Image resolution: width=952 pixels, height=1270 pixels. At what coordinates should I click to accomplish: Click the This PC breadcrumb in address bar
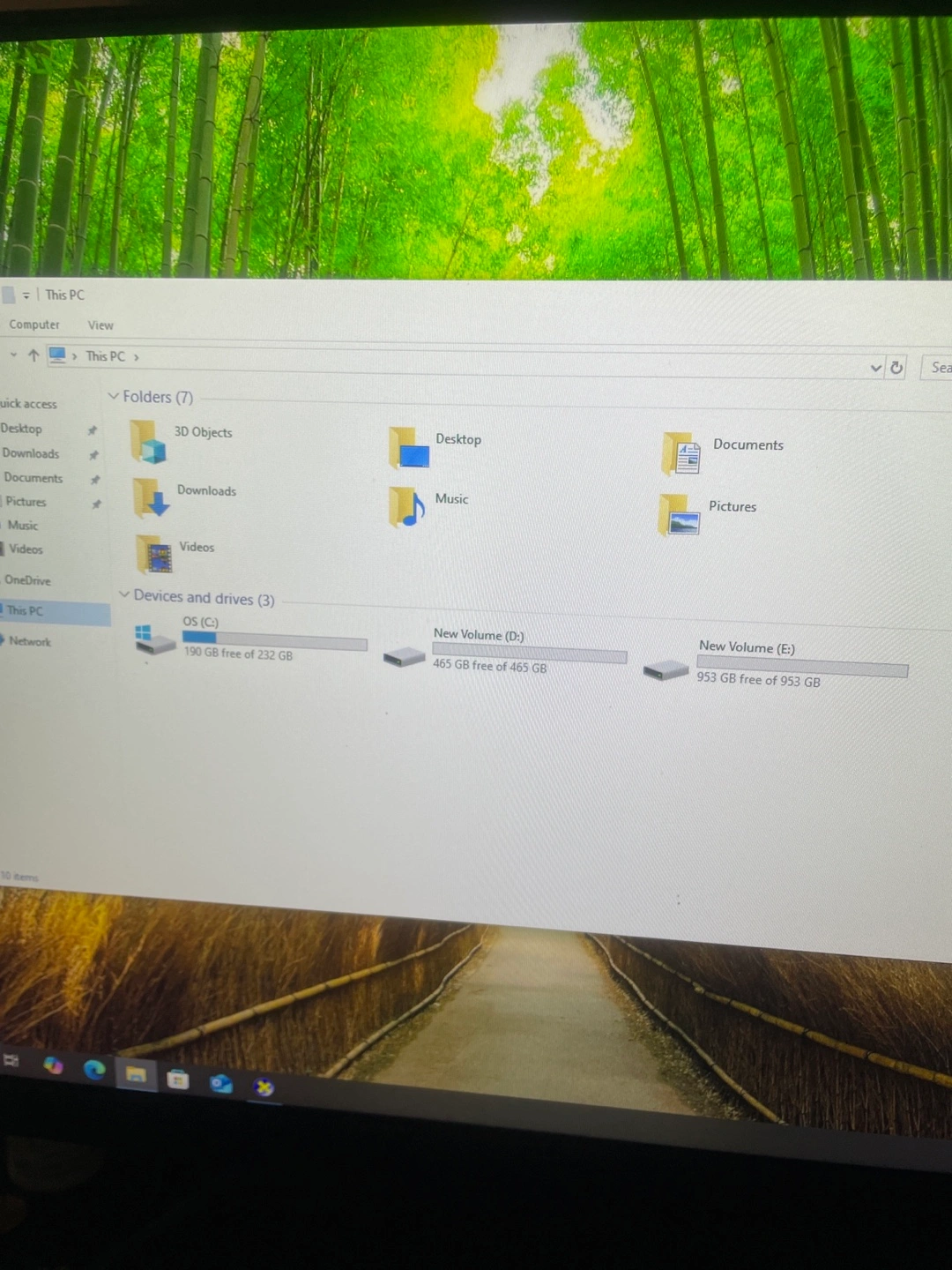tap(106, 356)
